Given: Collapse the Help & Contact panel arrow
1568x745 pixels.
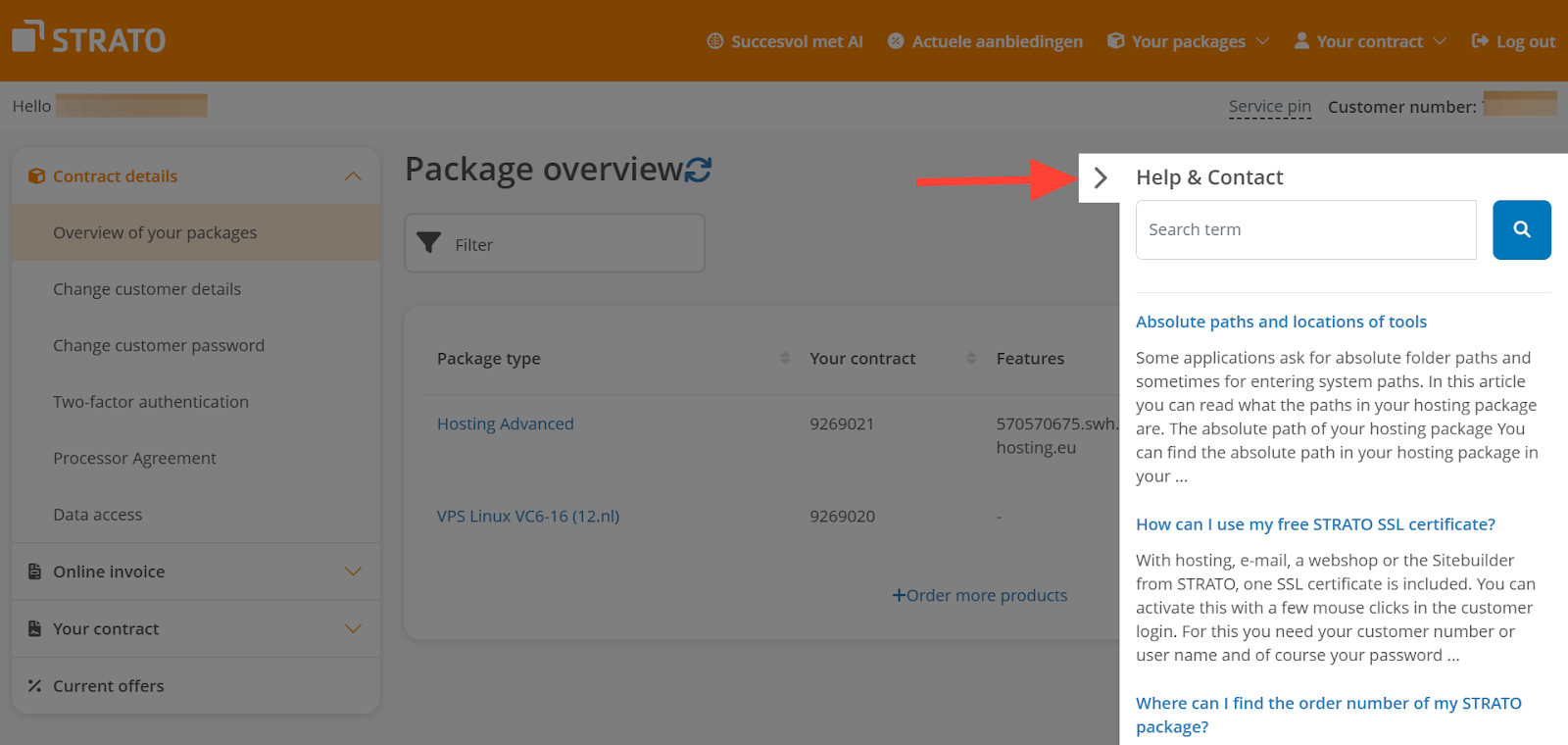Looking at the screenshot, I should click(x=1101, y=177).
